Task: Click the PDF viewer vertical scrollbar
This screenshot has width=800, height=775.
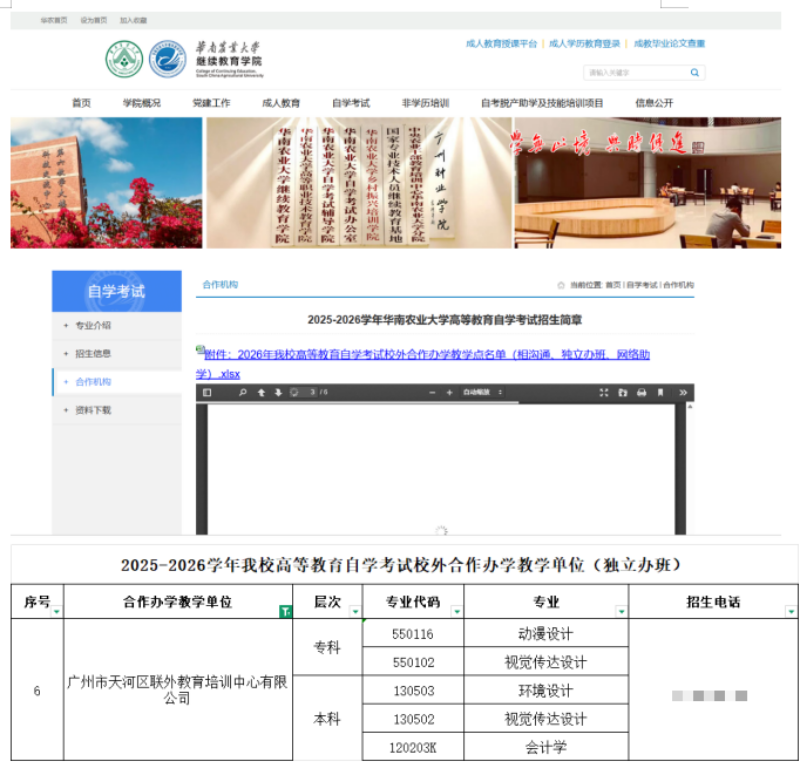Action: point(690,469)
